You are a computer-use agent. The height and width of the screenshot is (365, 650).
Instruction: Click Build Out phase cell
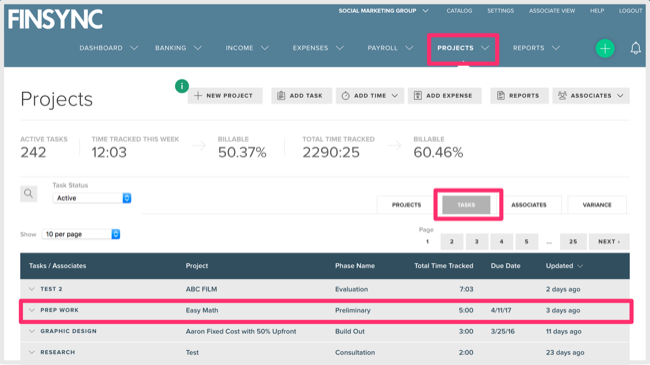[350, 331]
